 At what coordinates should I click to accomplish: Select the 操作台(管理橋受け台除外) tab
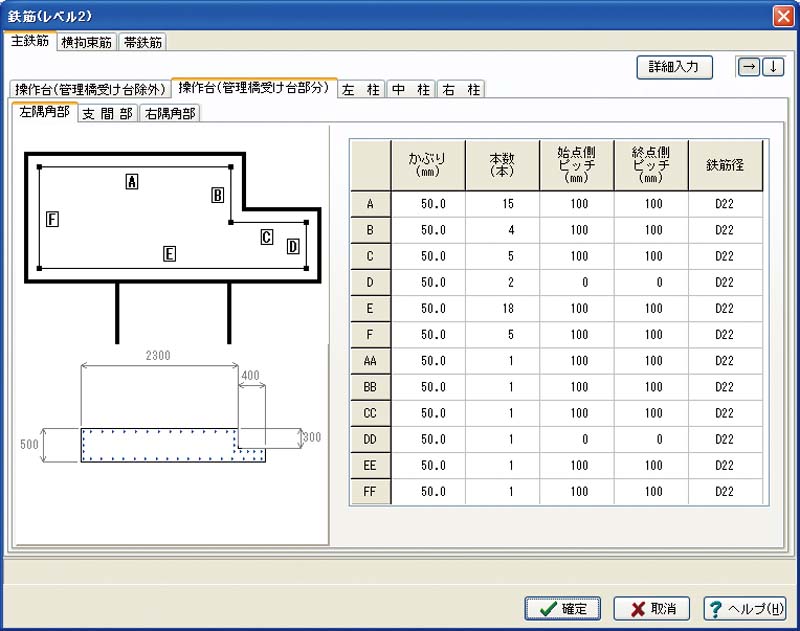click(x=90, y=89)
